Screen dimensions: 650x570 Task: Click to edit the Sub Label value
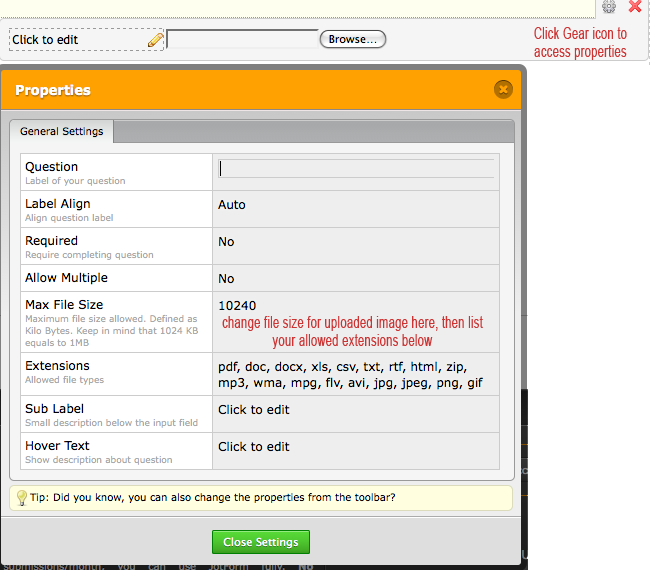pyautogui.click(x=254, y=410)
